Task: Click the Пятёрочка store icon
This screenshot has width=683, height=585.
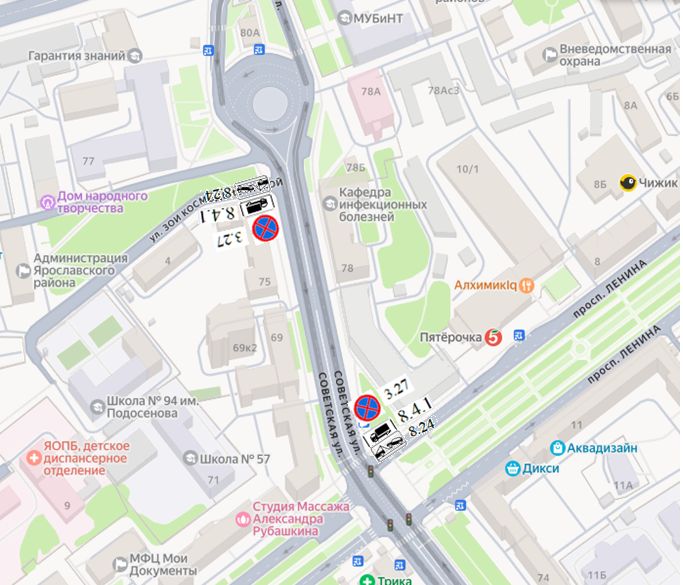Action: [x=493, y=338]
